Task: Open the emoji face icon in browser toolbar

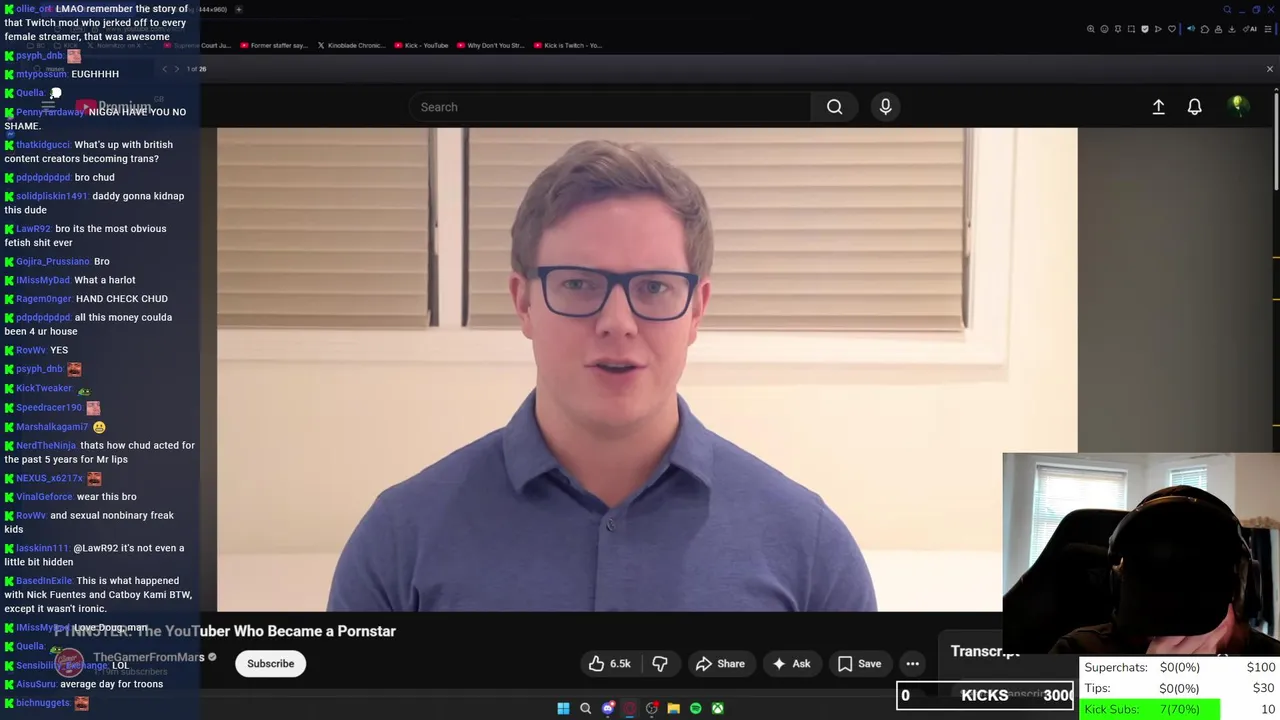Action: click(1104, 29)
